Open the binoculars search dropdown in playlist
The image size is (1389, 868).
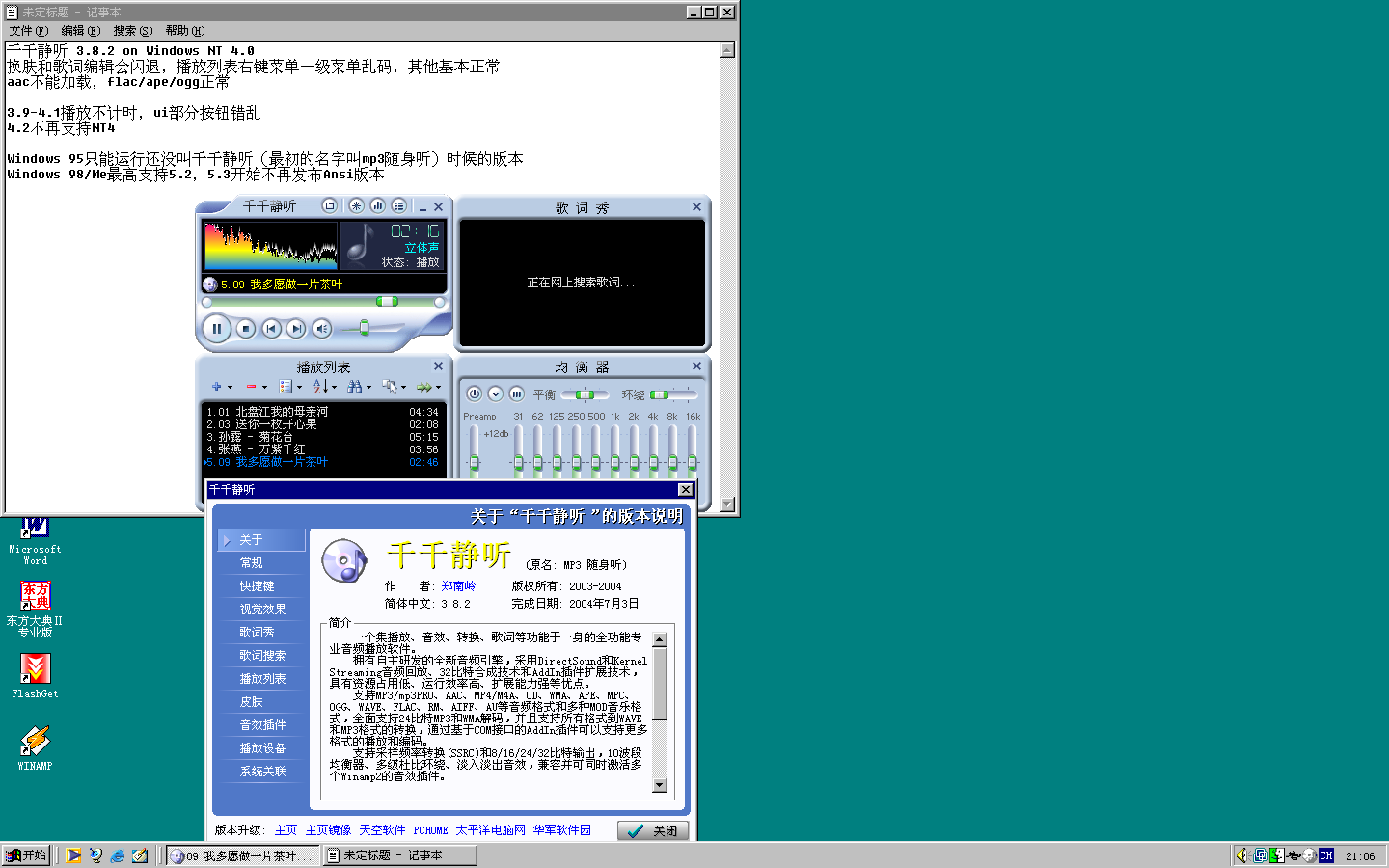pyautogui.click(x=359, y=387)
